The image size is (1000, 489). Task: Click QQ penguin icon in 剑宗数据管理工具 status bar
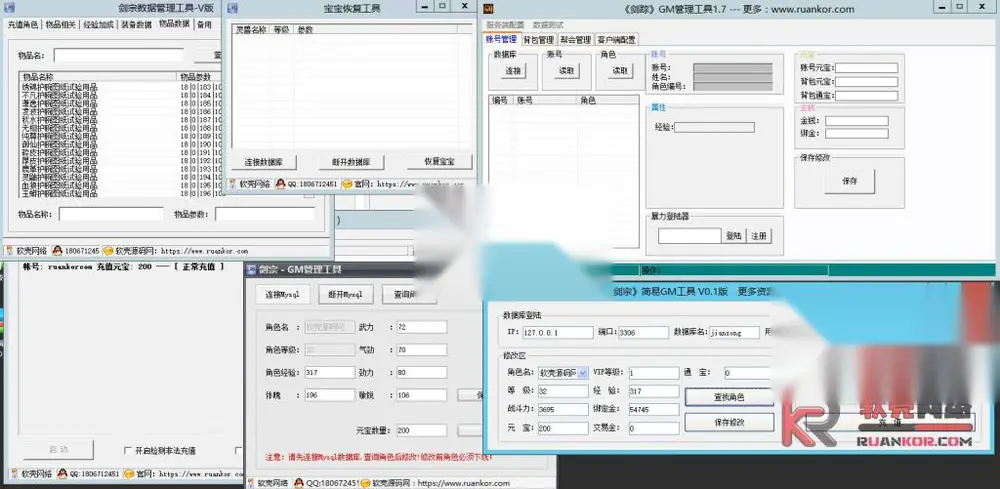point(57,251)
